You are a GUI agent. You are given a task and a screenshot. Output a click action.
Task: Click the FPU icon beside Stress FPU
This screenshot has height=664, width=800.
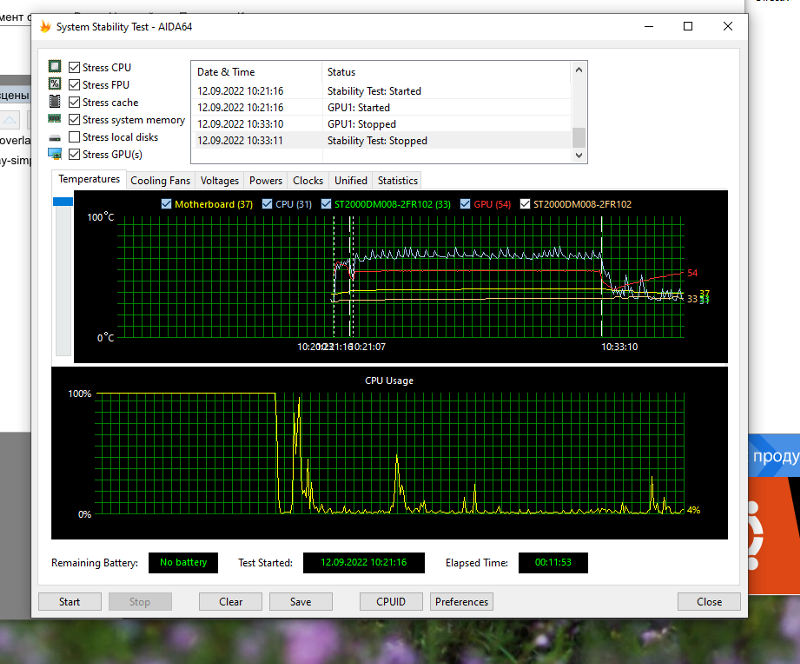click(56, 85)
